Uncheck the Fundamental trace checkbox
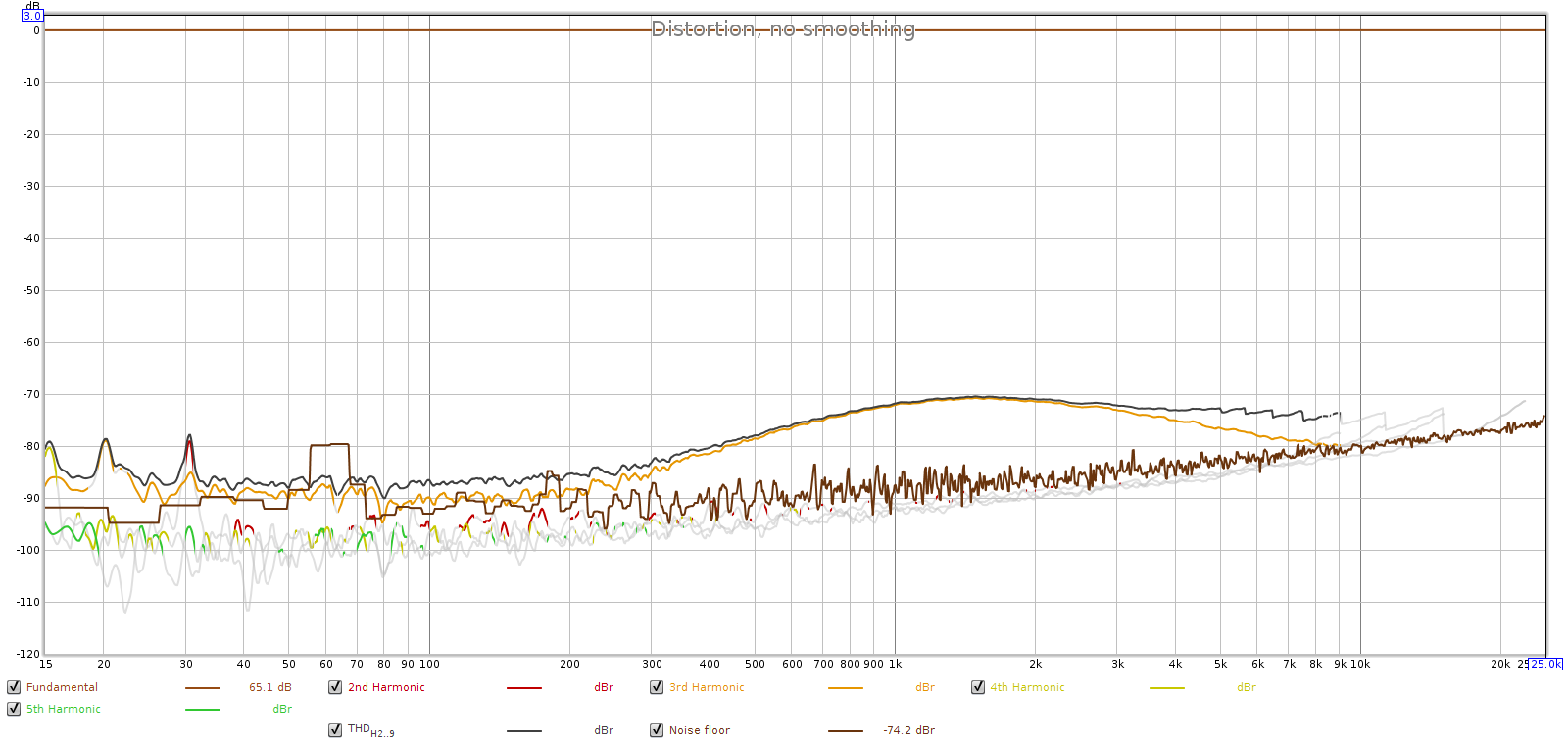This screenshot has height=744, width=1568. [14, 687]
